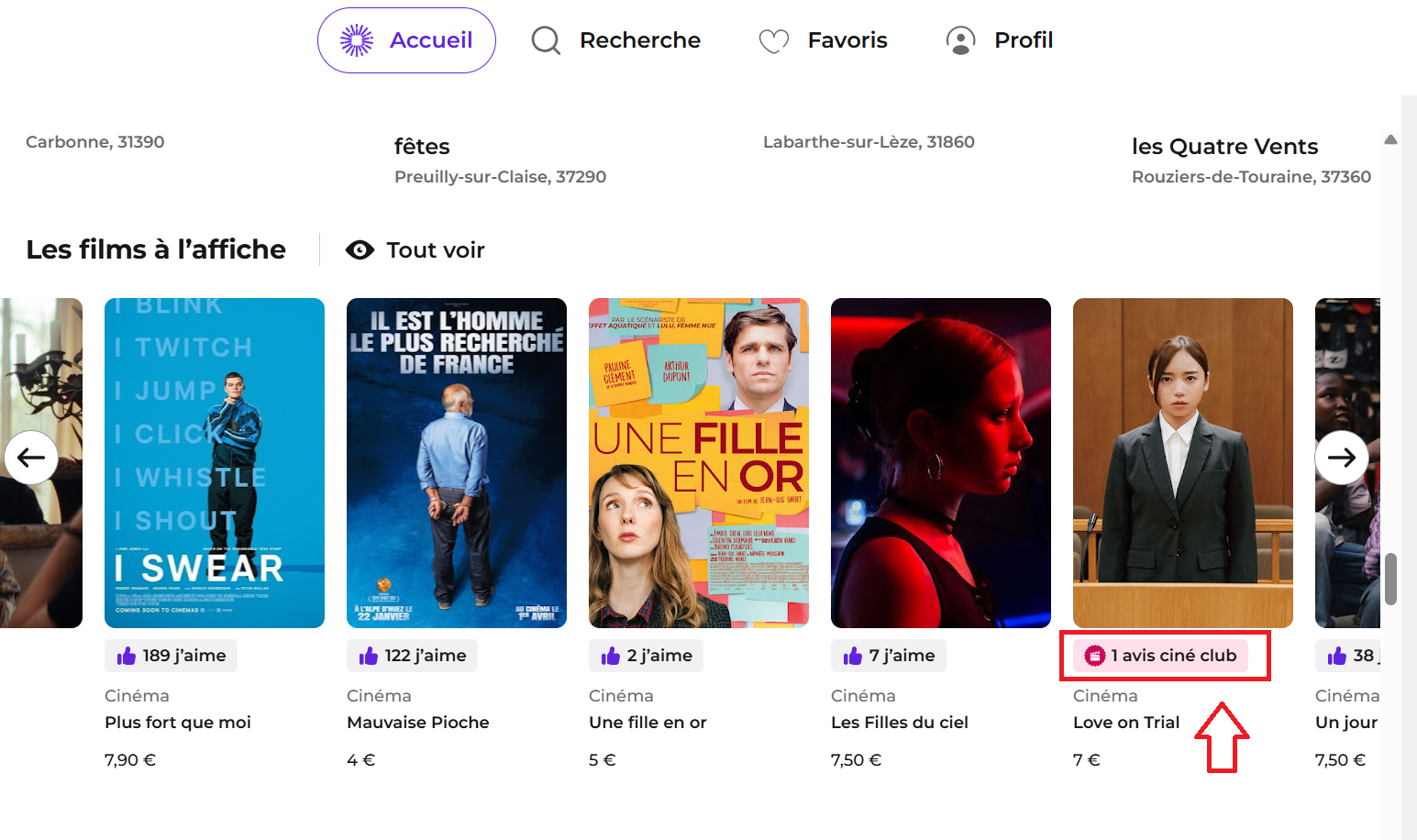Open Une fille en or poster
The width and height of the screenshot is (1417, 840).
pos(699,463)
